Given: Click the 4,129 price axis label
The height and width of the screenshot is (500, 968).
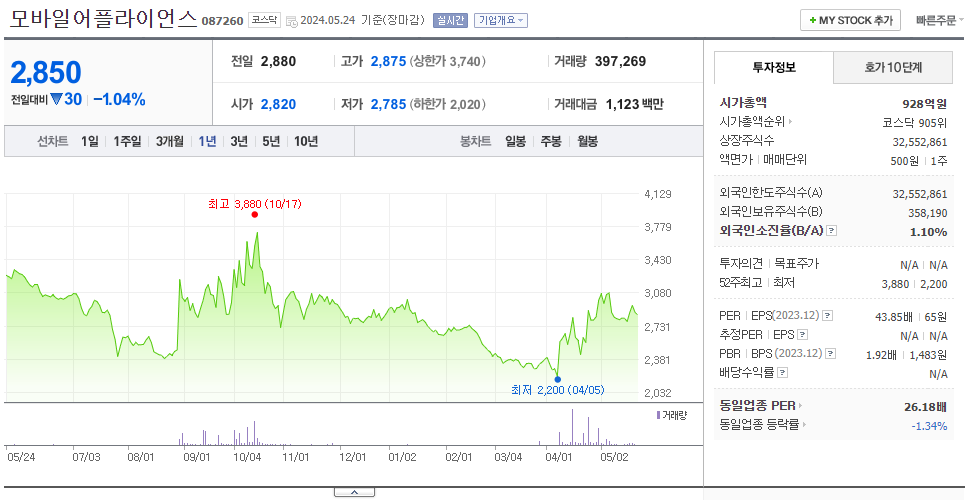Looking at the screenshot, I should pos(657,194).
